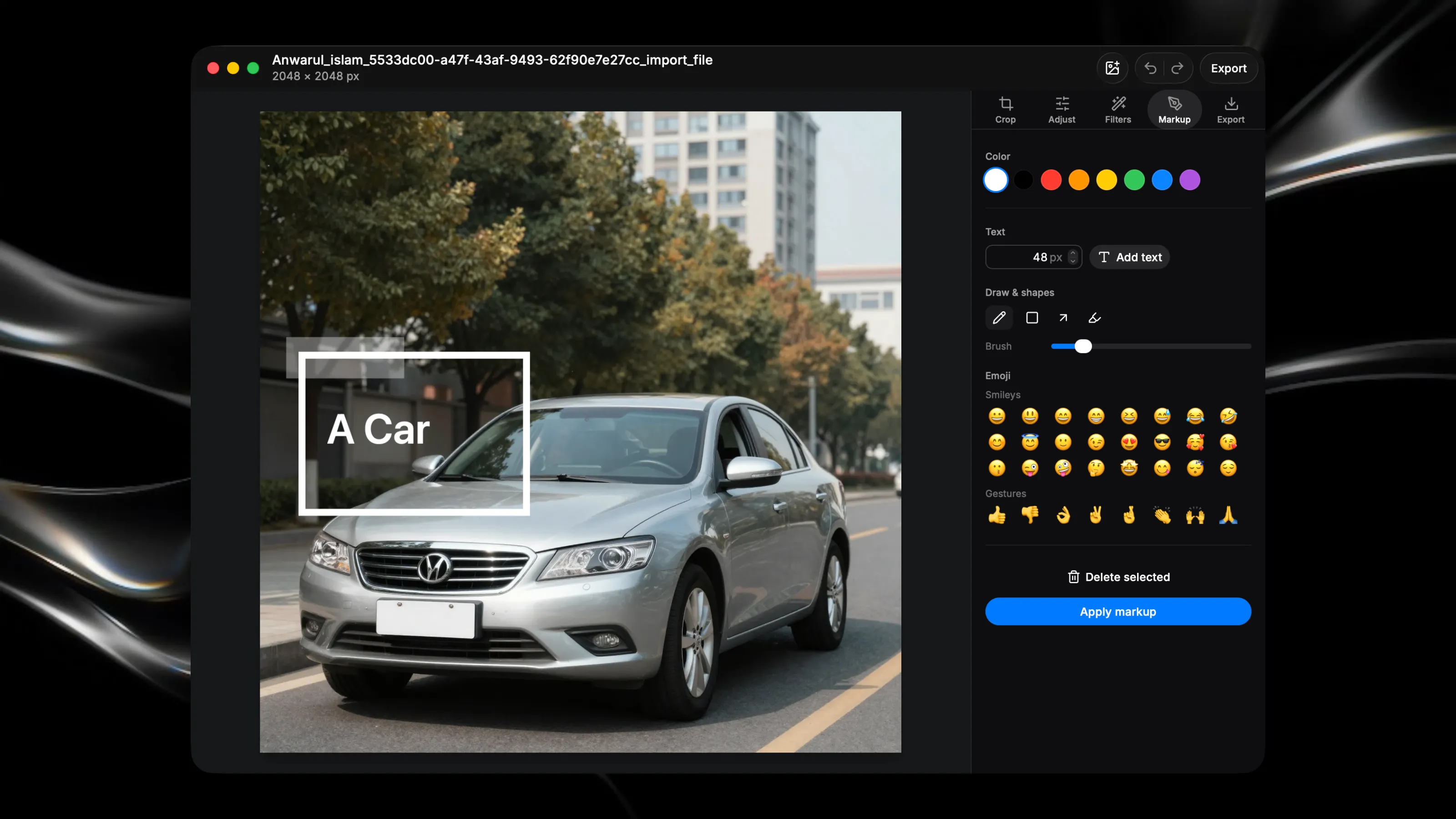Increase text size with the stepper up arrow
The height and width of the screenshot is (819, 1456).
point(1072,253)
